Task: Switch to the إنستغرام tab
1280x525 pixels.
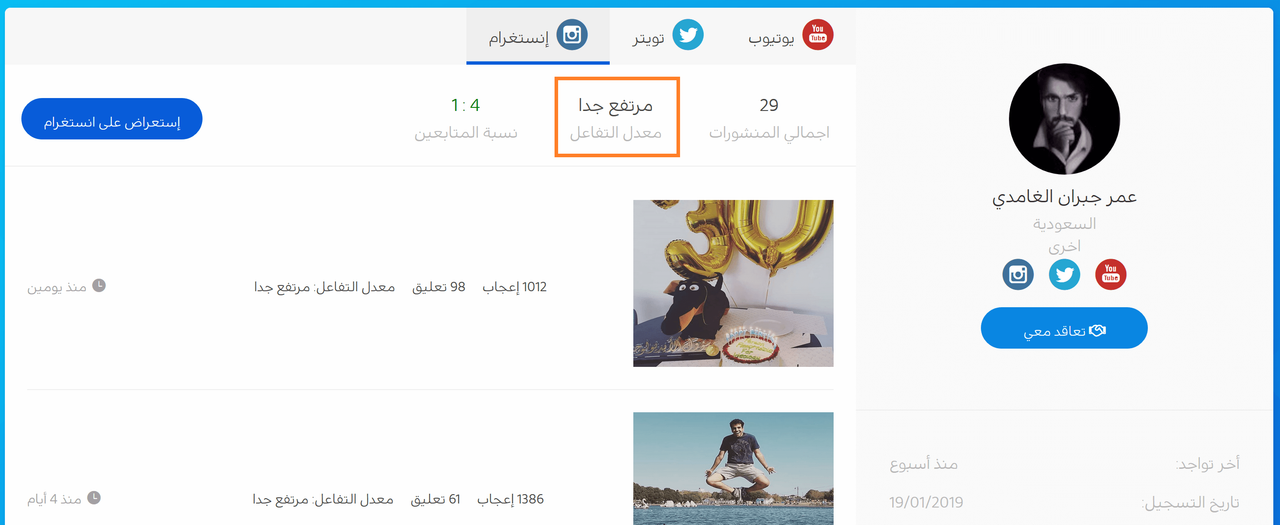Action: click(x=538, y=37)
